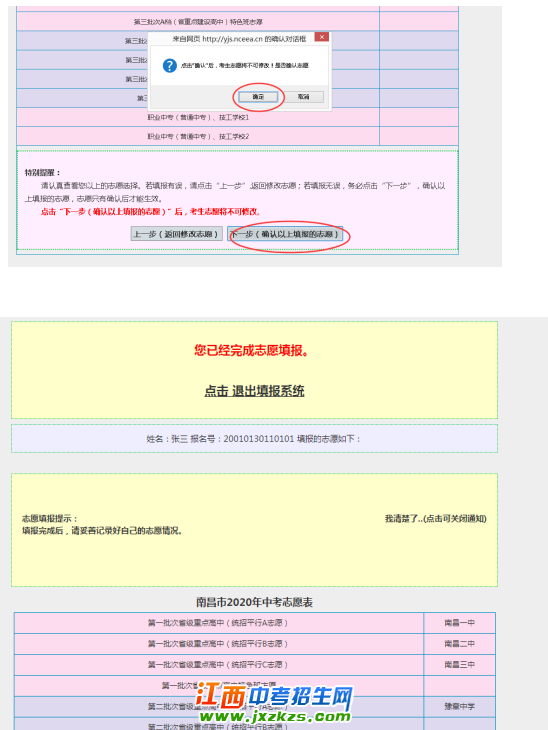Close the confirmation dialog with red X
548x730 pixels.
[x=321, y=37]
